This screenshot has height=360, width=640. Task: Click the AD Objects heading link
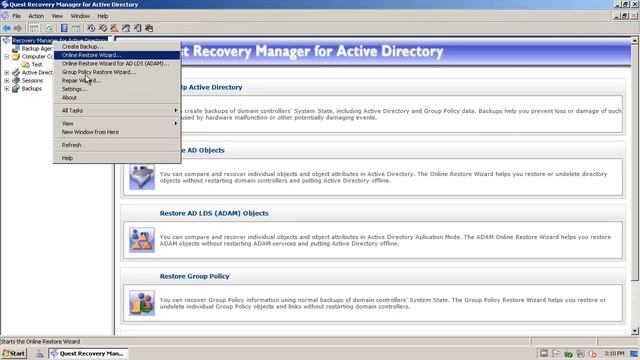(203, 150)
